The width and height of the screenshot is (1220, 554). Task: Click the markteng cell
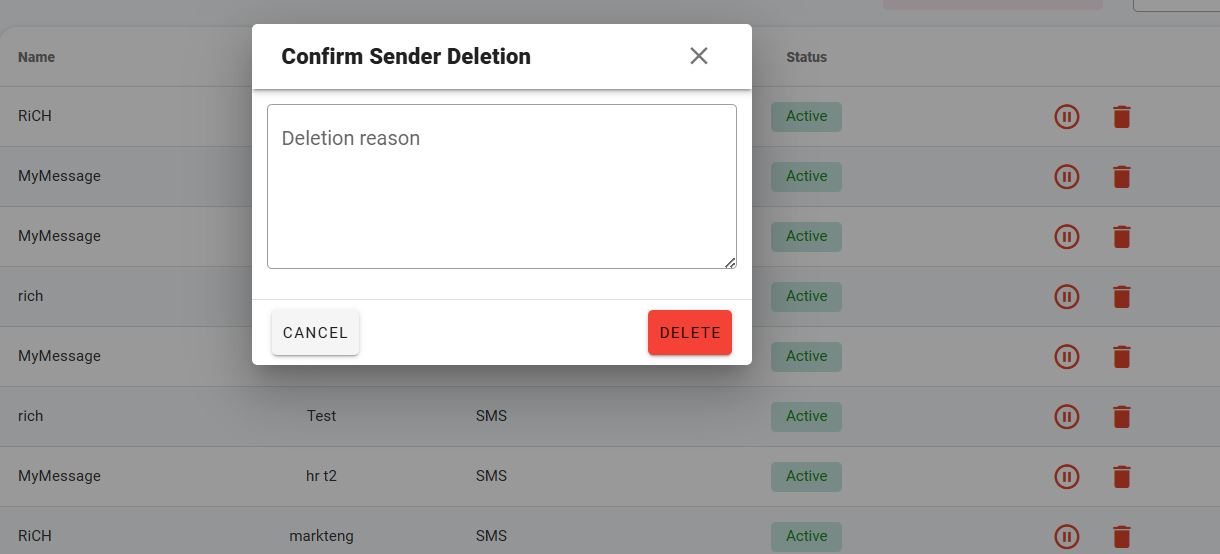point(321,536)
